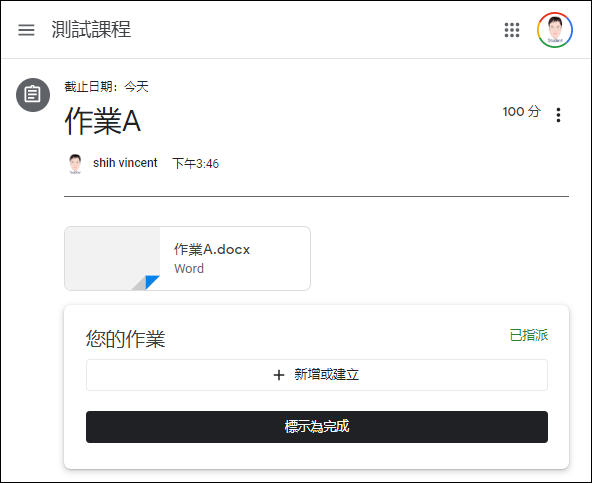Click shih vincent's teacher avatar
This screenshot has width=592, height=483.
point(75,164)
